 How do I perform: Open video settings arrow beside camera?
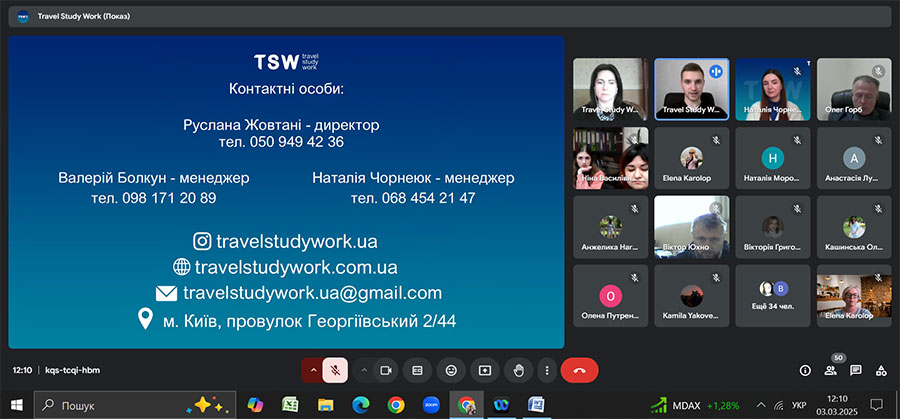[364, 370]
